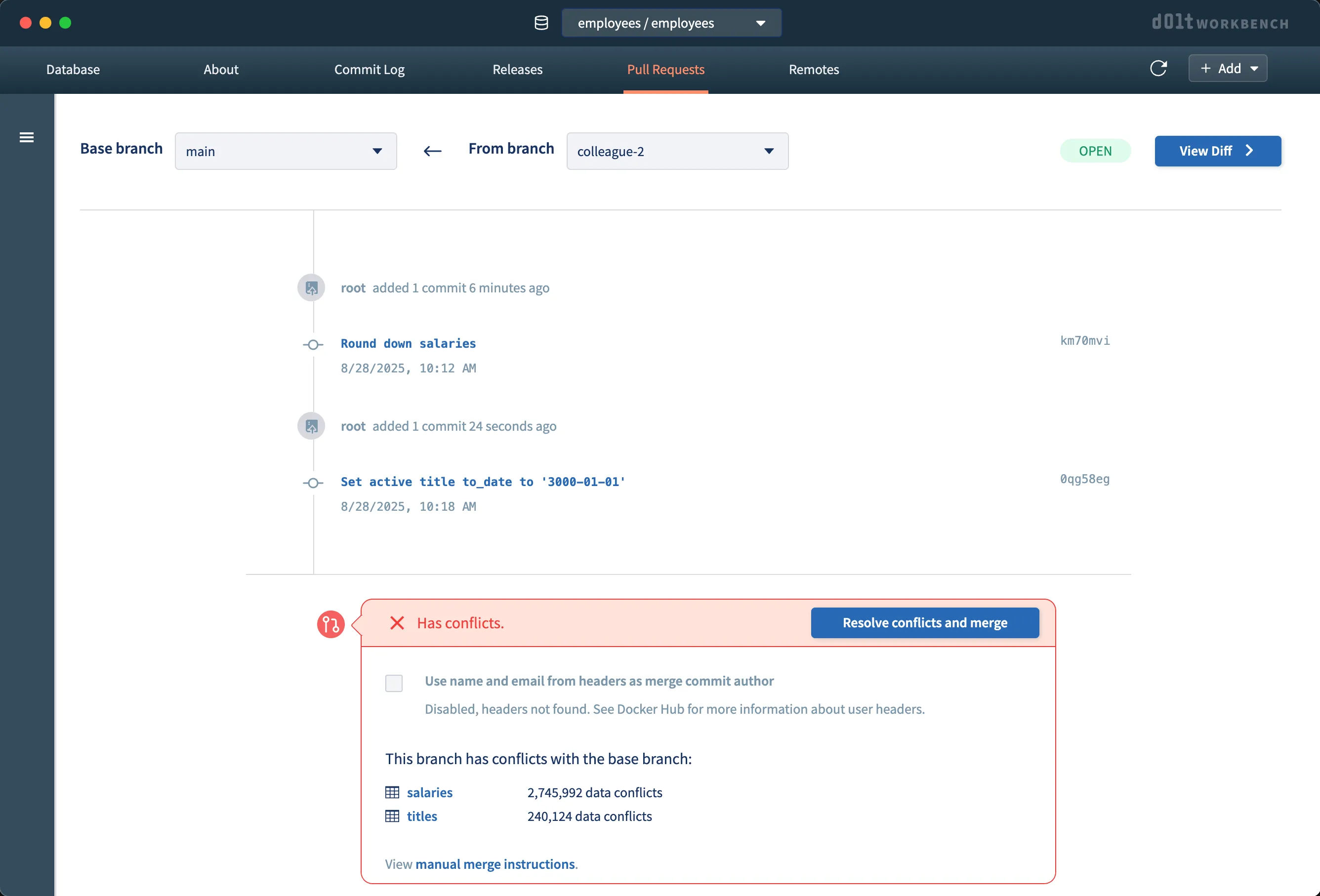Click the X icon next to 'Has conflicts'

click(397, 623)
